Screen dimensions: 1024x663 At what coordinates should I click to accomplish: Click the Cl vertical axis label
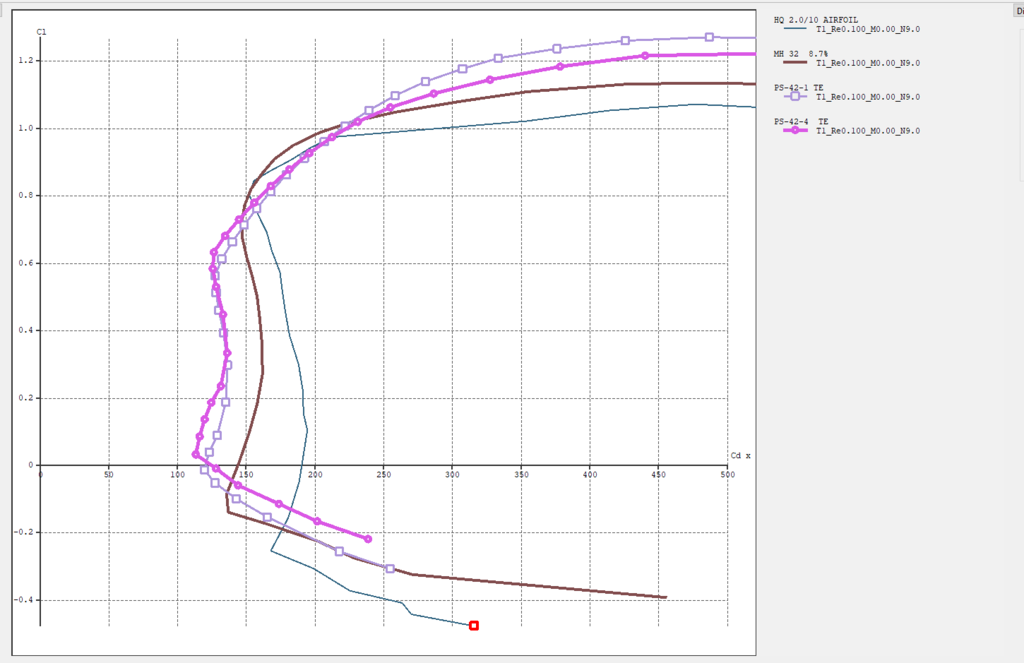coord(41,32)
